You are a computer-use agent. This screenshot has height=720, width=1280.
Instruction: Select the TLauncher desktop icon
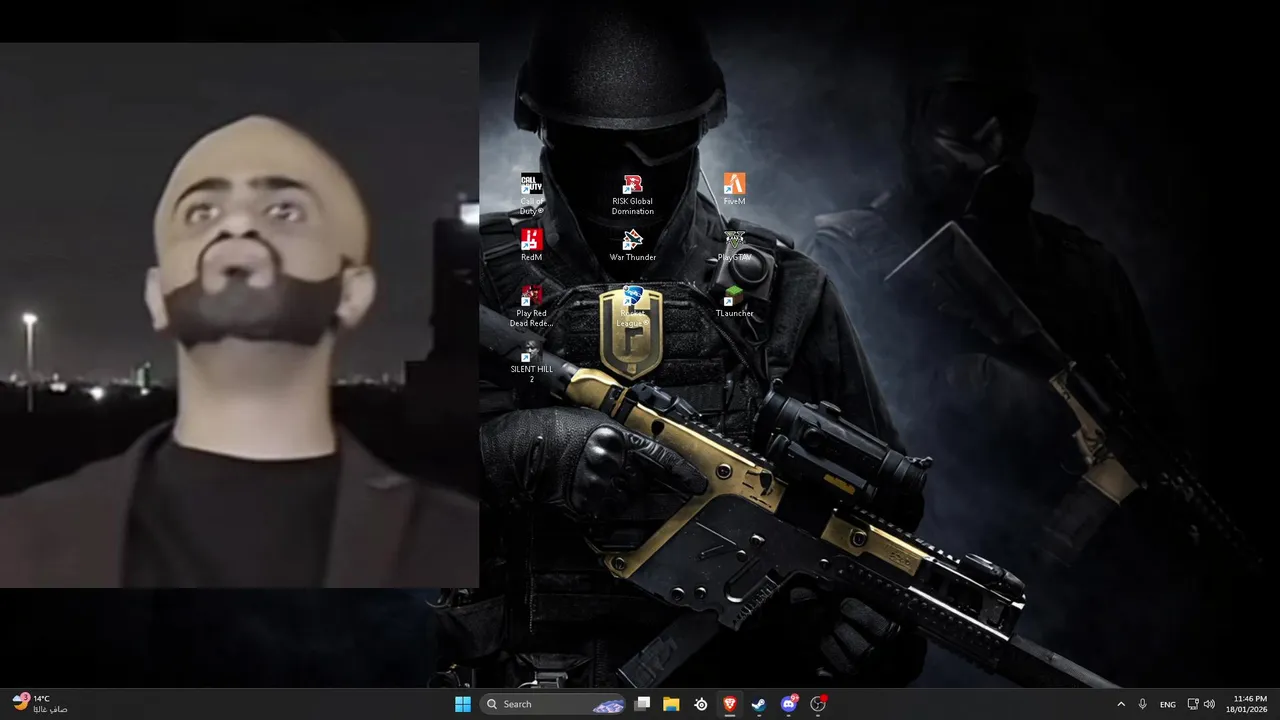[734, 301]
